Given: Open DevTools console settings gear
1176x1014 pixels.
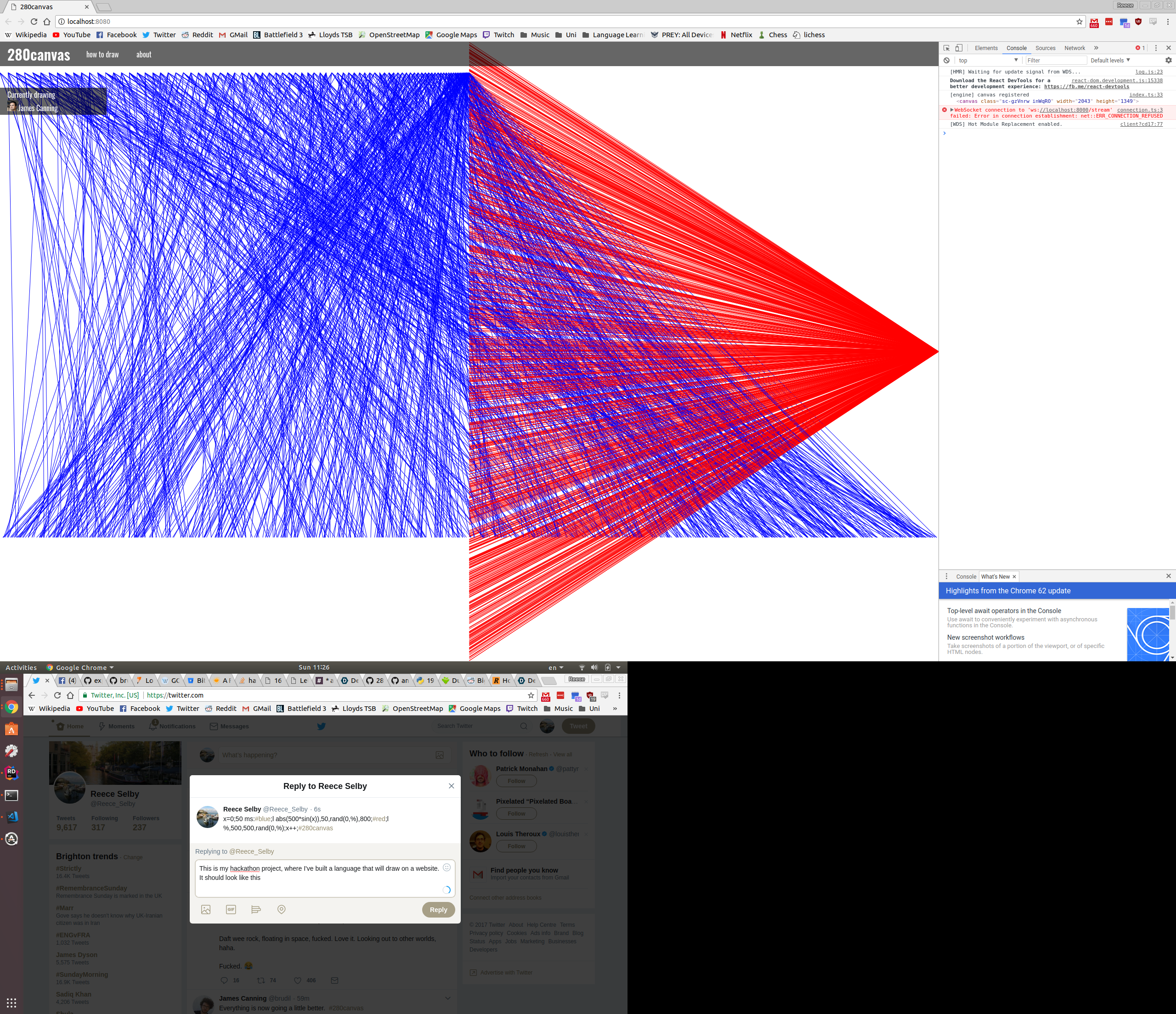Looking at the screenshot, I should coord(1168,60).
